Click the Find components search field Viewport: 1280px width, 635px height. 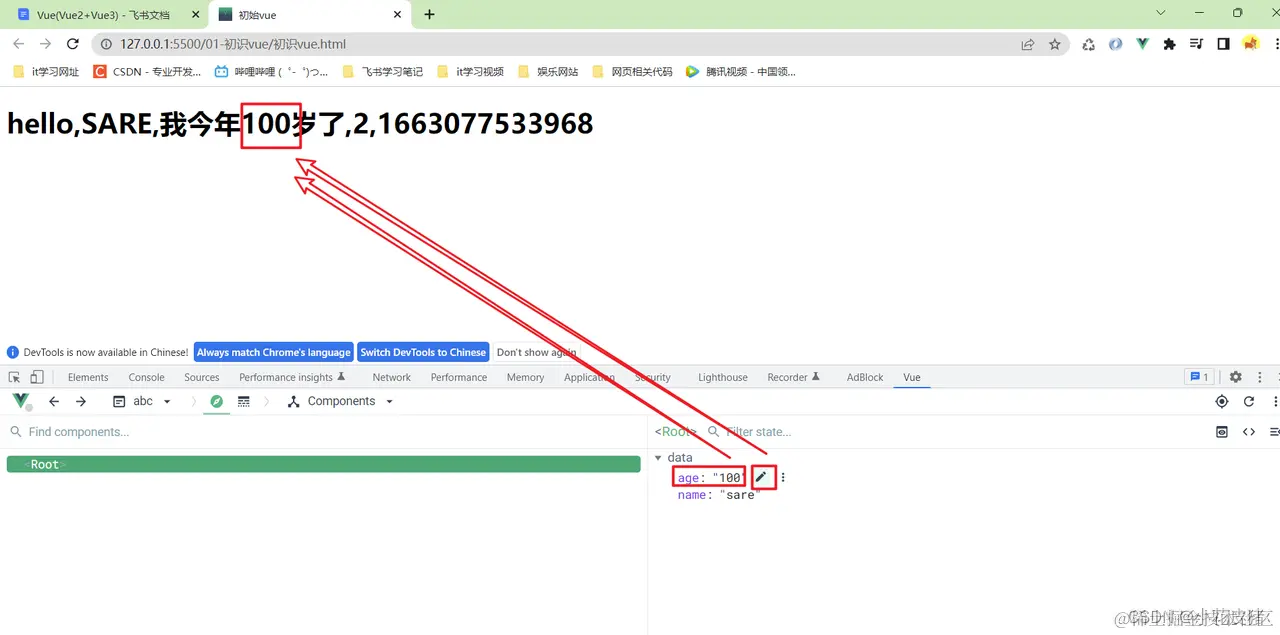(x=323, y=432)
